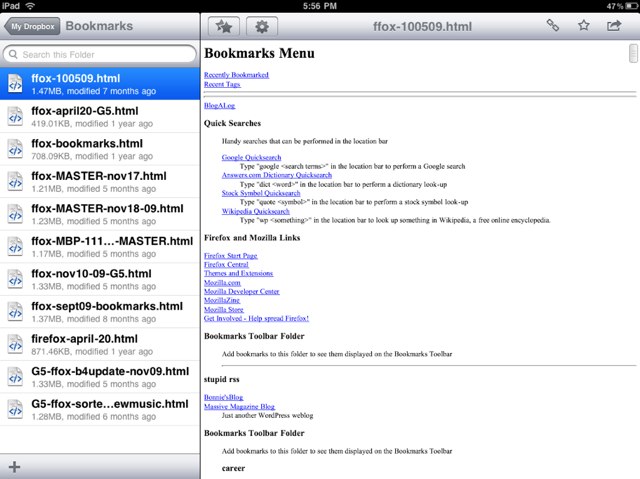Open the favorites star toolbar button
Image resolution: width=640 pixels, height=479 pixels.
point(224,27)
